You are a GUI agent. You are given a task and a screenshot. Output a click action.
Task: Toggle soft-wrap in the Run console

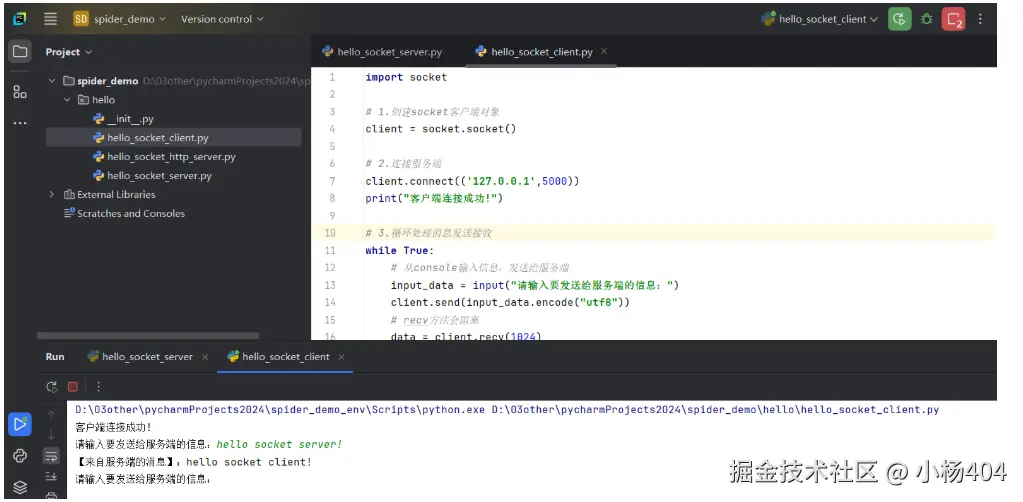(52, 456)
